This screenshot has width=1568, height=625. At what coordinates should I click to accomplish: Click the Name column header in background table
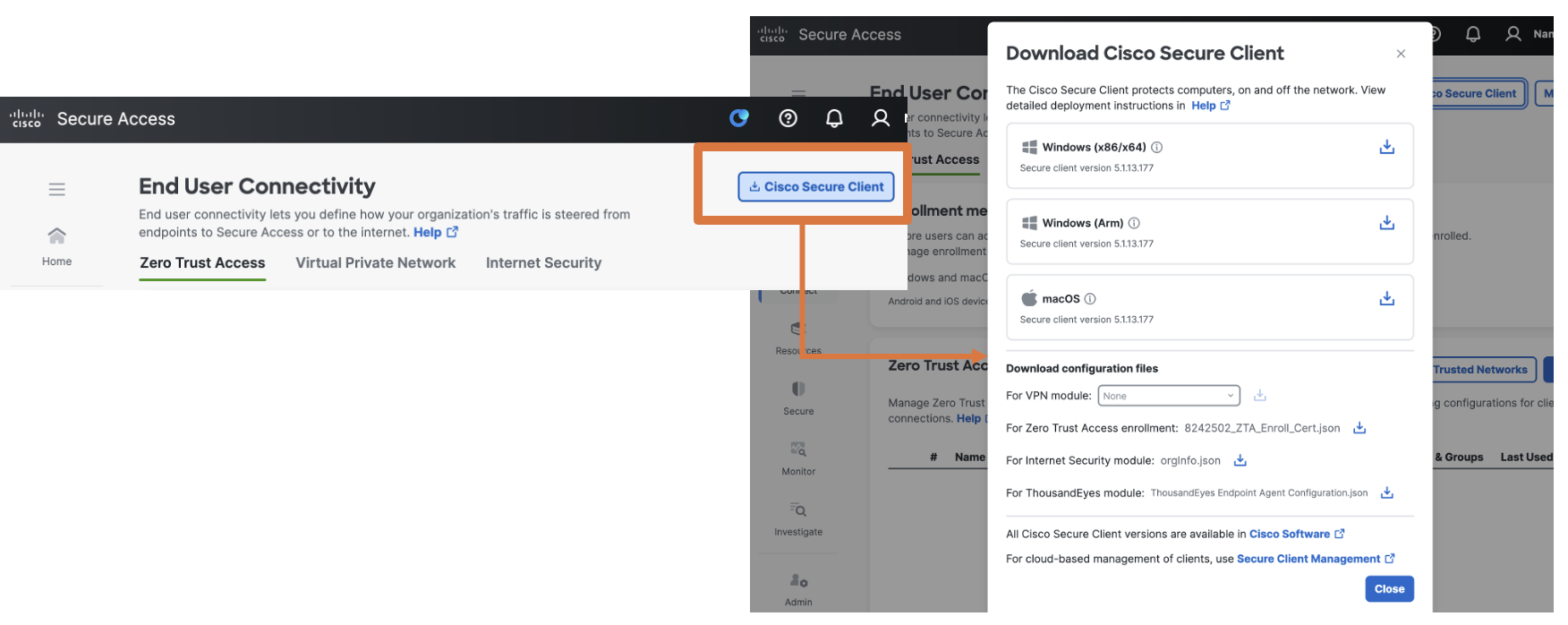point(970,457)
